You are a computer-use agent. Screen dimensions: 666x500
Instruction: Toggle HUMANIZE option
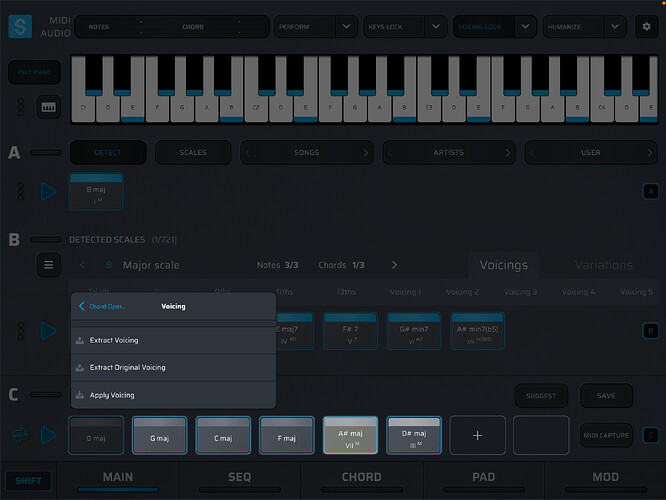573,27
